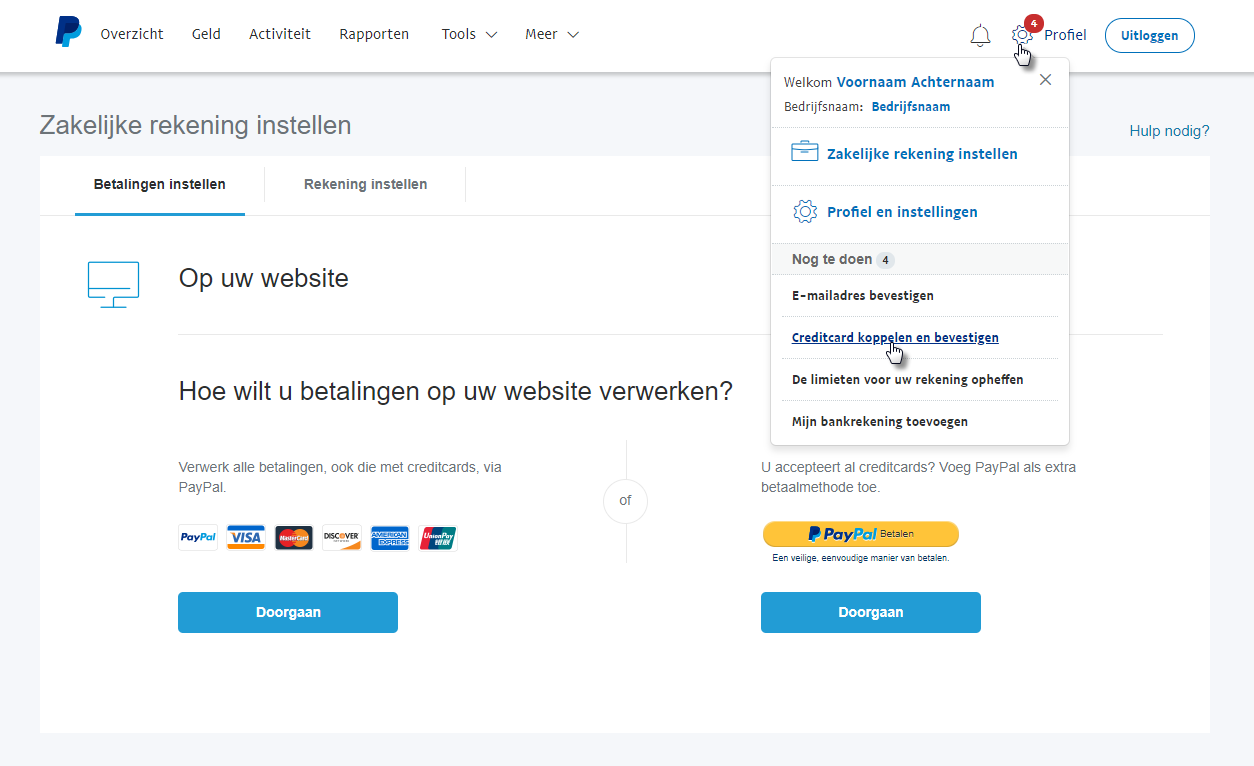The height and width of the screenshot is (766, 1254).
Task: Click the monitor icon next to Op uw website
Action: click(113, 284)
